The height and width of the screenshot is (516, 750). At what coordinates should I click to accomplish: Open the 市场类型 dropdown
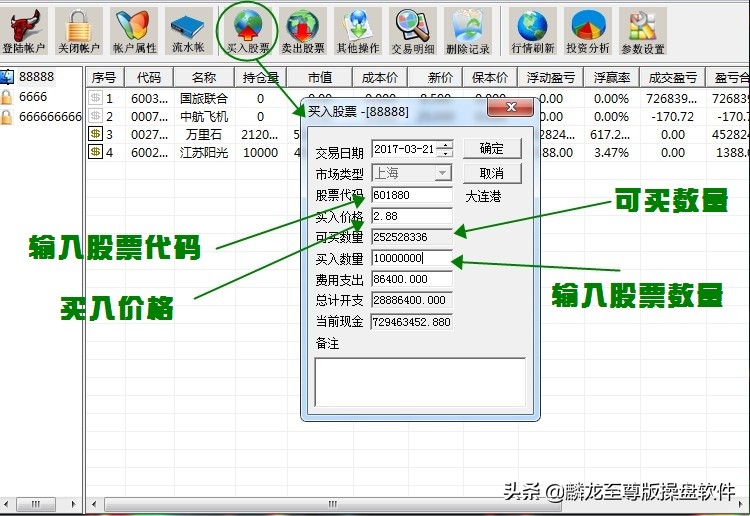[443, 173]
